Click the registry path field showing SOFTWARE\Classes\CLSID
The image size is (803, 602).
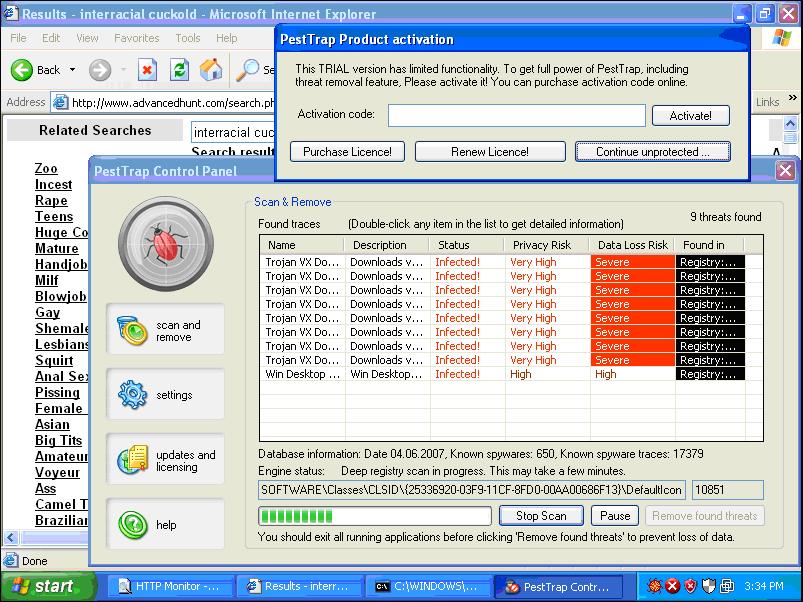point(472,490)
